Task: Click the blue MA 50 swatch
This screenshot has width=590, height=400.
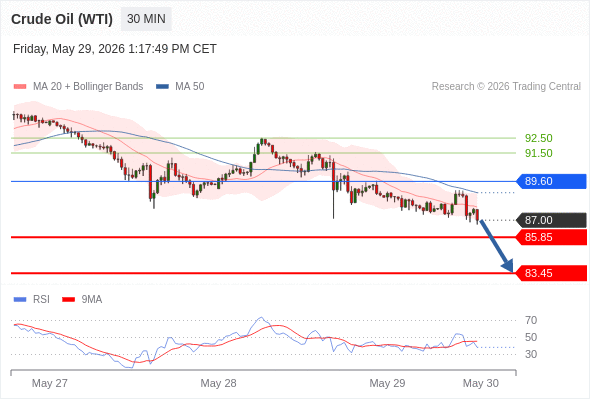Action: point(162,87)
